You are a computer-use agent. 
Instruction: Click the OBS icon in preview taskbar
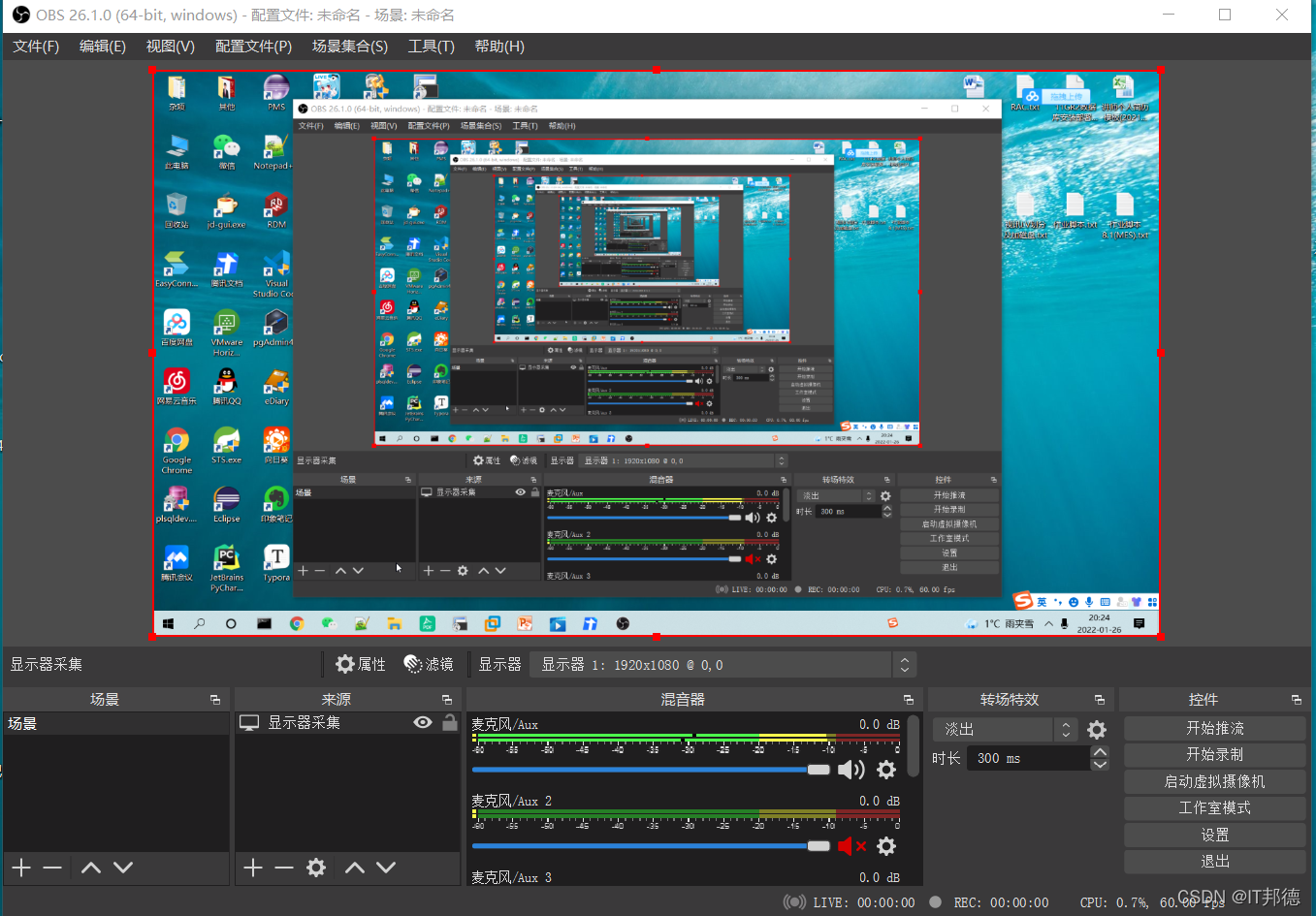pos(623,623)
